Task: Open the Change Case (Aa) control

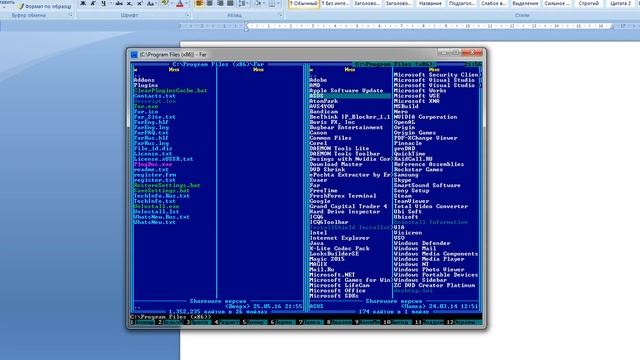Action: (x=151, y=3)
